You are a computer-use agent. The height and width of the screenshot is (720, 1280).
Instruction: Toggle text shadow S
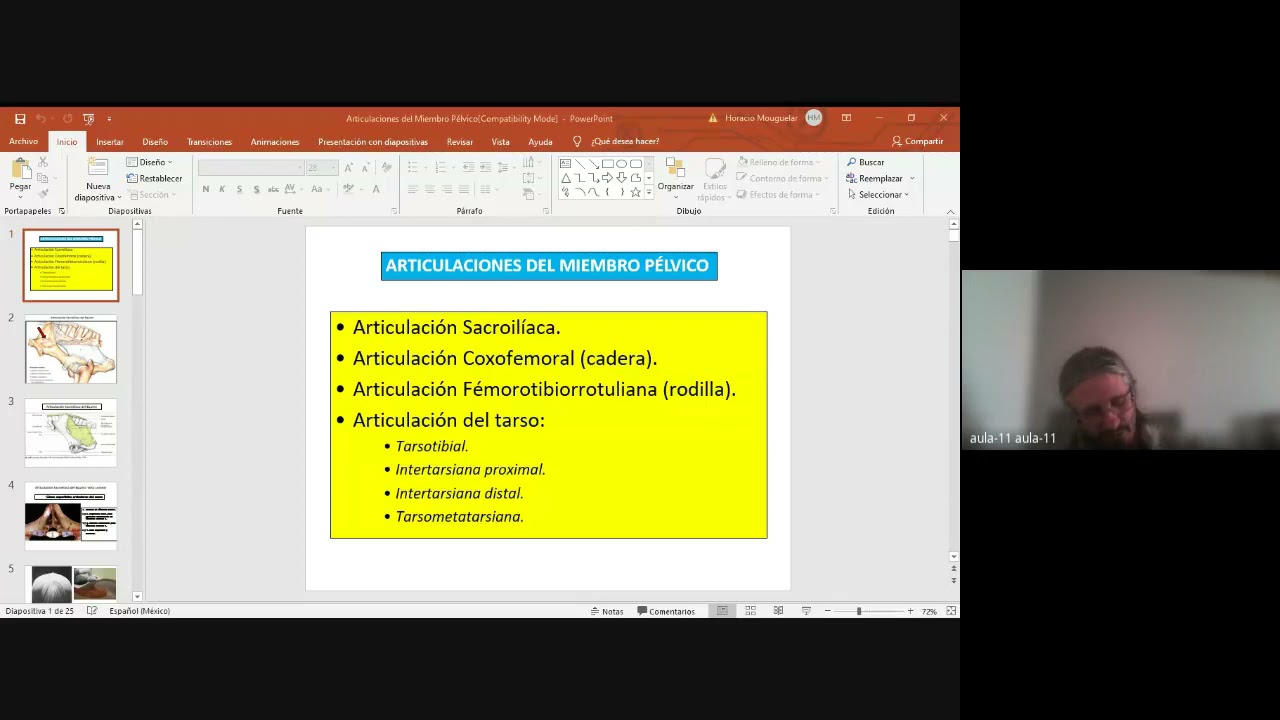(256, 189)
